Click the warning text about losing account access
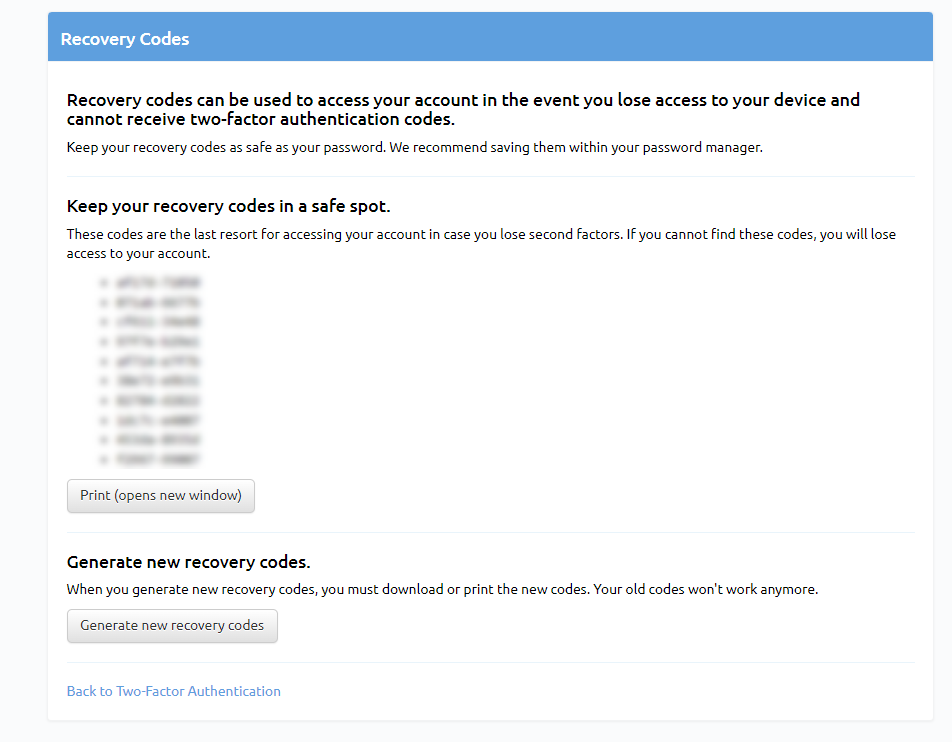Image resolution: width=952 pixels, height=742 pixels. pos(480,243)
